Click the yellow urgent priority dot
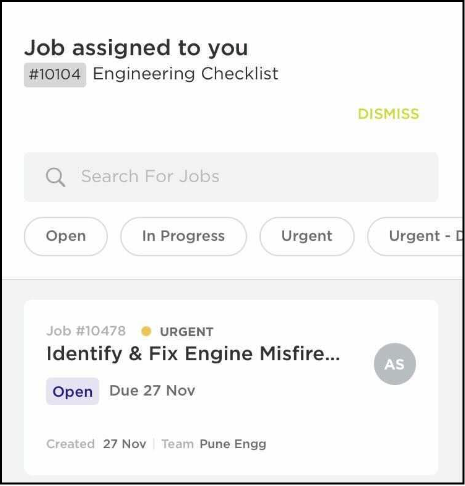 click(x=146, y=331)
